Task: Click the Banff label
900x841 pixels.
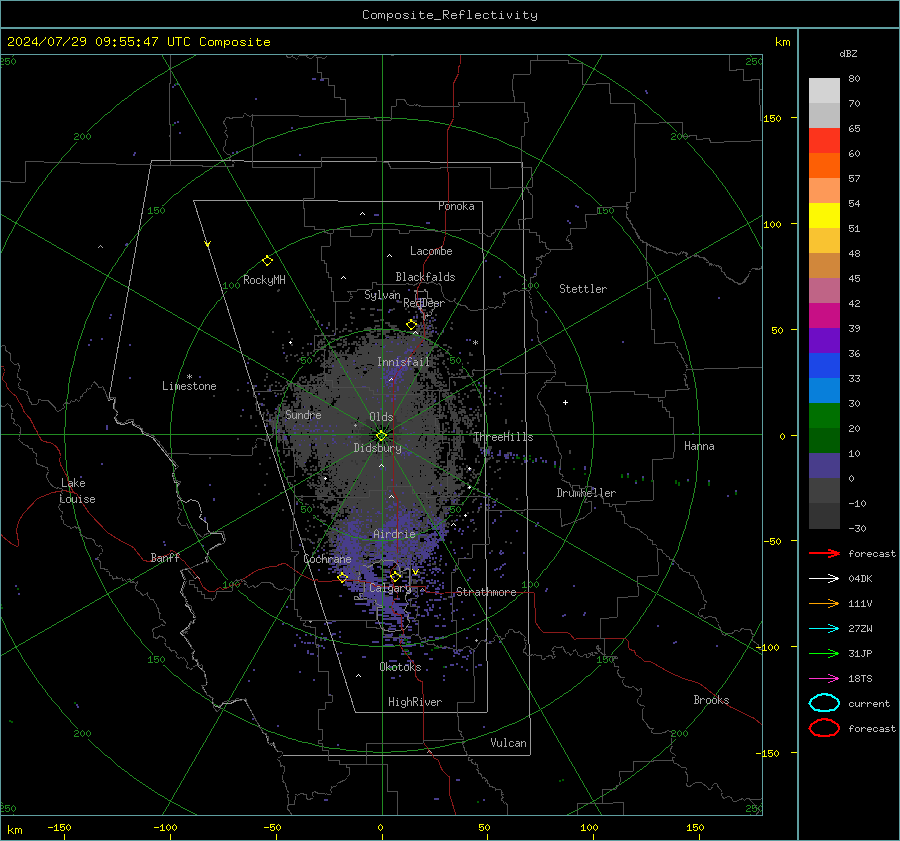Action: (x=165, y=557)
